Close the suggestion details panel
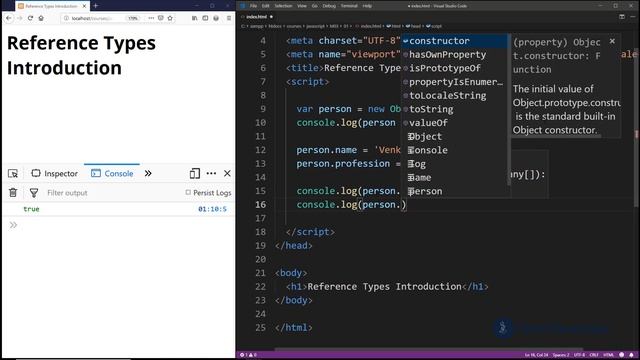Viewport: 640px width, 360px height. point(612,41)
